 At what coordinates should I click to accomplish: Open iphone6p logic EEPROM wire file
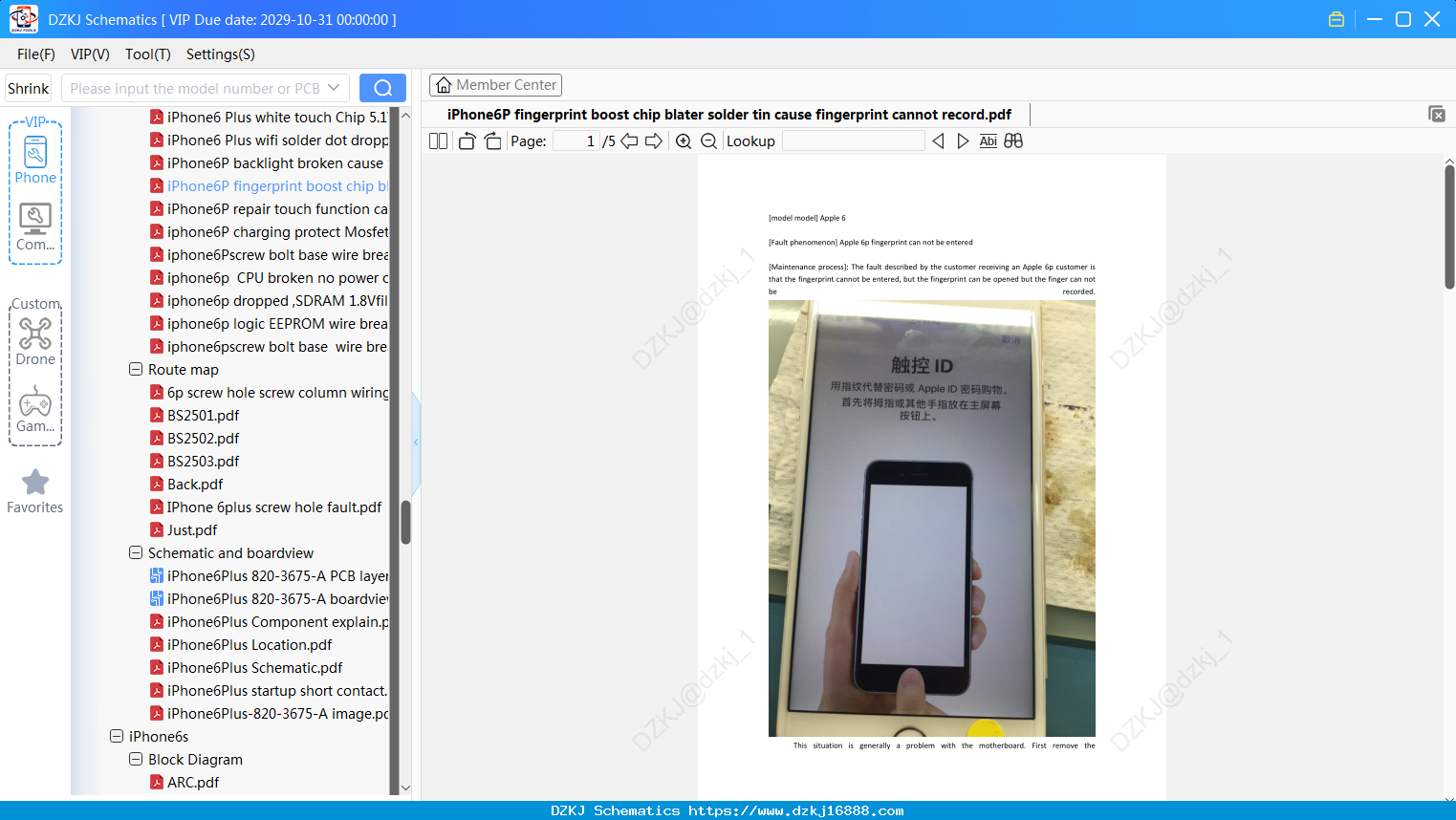270,323
